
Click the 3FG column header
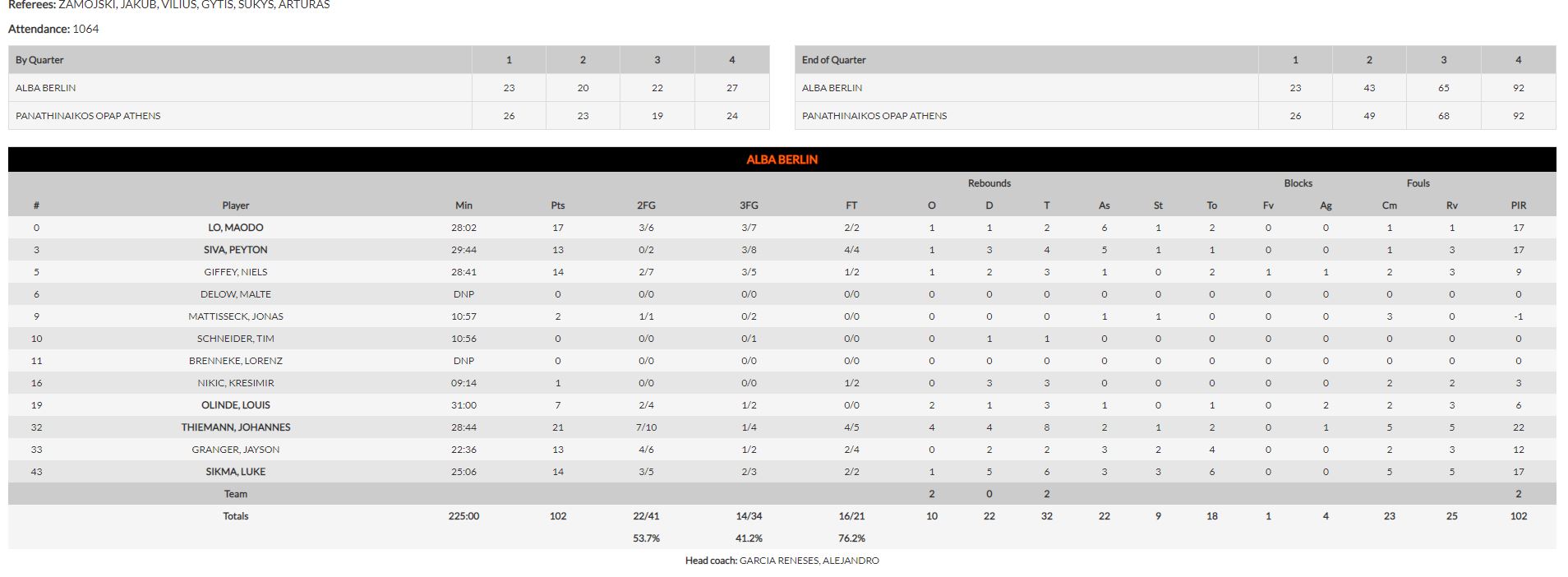pyautogui.click(x=749, y=205)
